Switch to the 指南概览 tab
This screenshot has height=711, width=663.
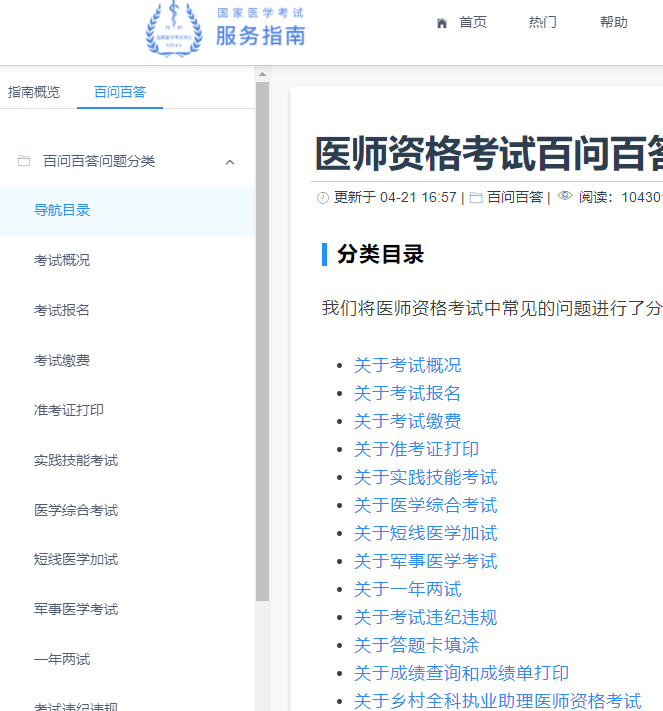tap(34, 92)
